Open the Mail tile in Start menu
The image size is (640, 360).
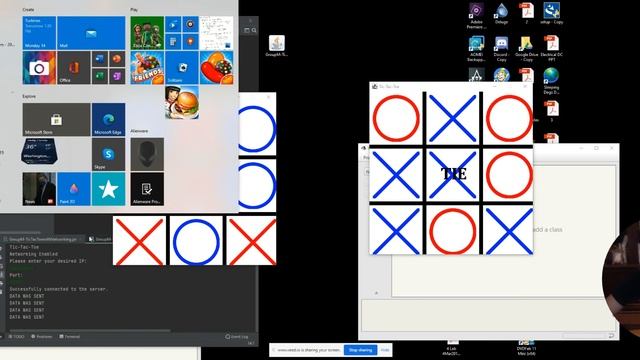pos(91,33)
